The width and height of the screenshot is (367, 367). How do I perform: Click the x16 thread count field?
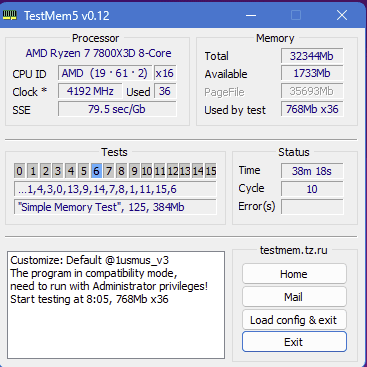coord(165,73)
